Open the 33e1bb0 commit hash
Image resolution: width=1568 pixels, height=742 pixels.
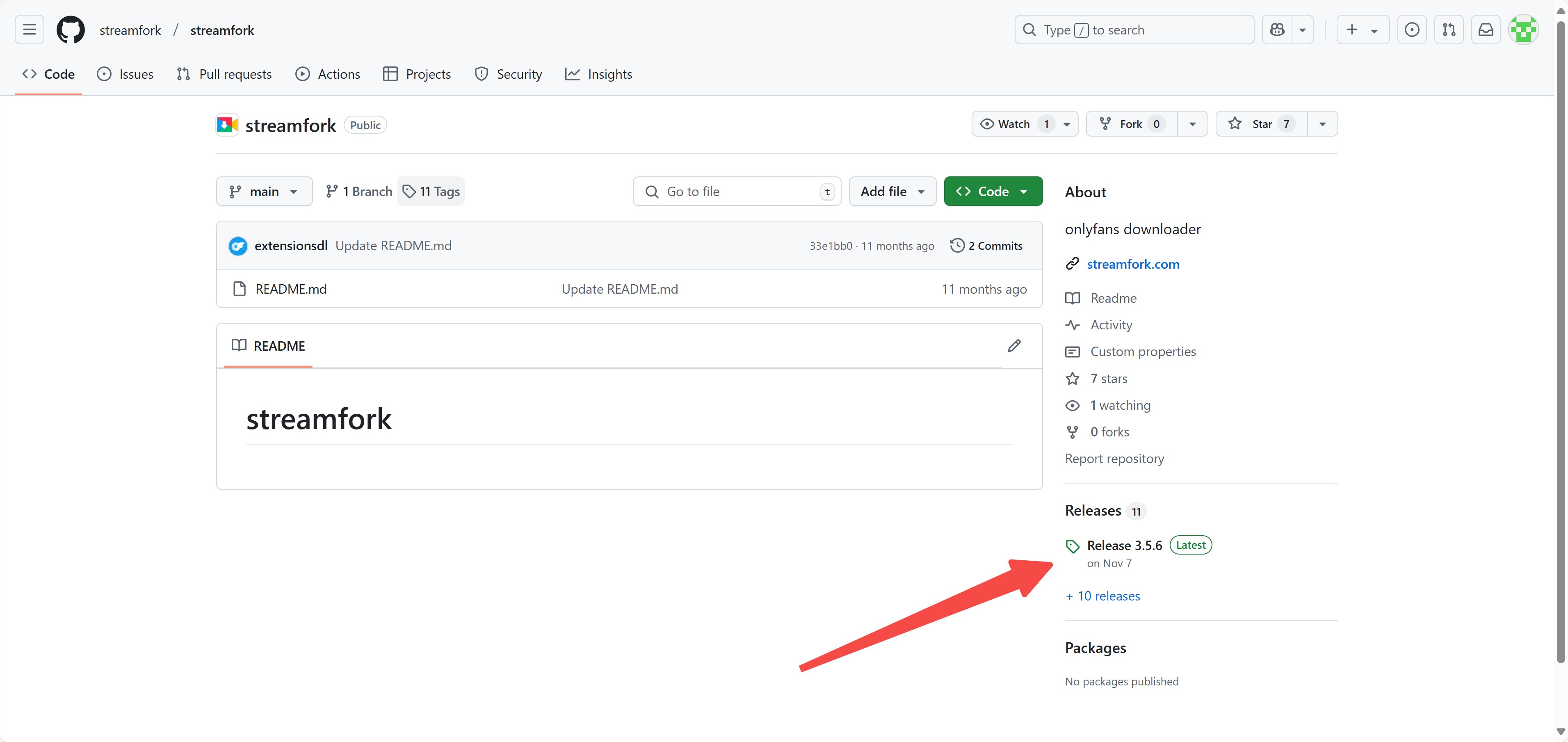pos(831,246)
